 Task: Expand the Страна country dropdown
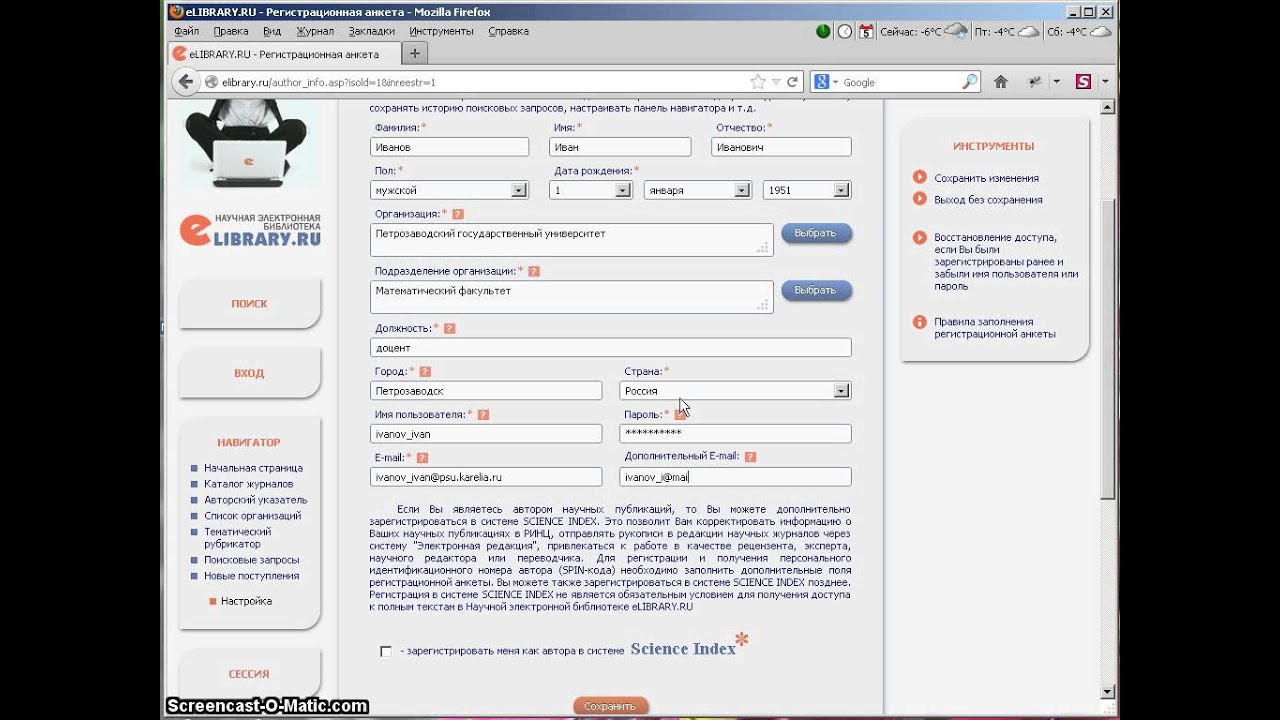841,391
